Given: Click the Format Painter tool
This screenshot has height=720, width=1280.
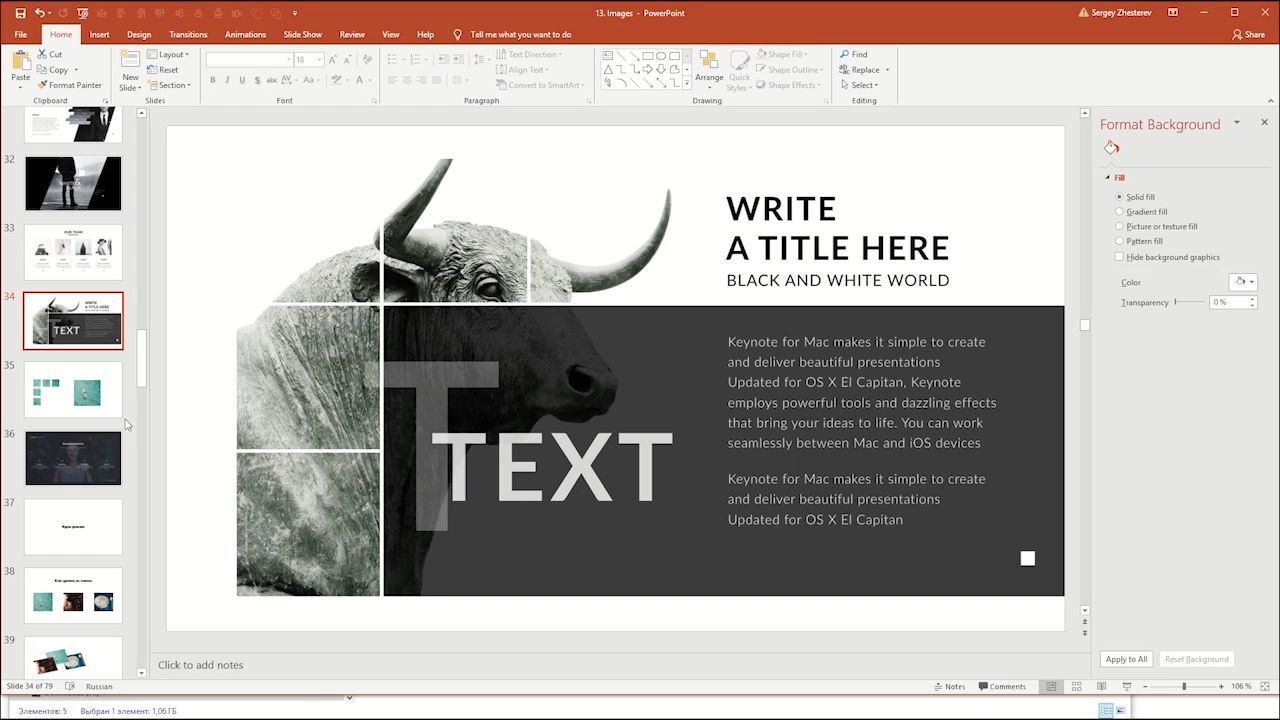Looking at the screenshot, I should [69, 85].
